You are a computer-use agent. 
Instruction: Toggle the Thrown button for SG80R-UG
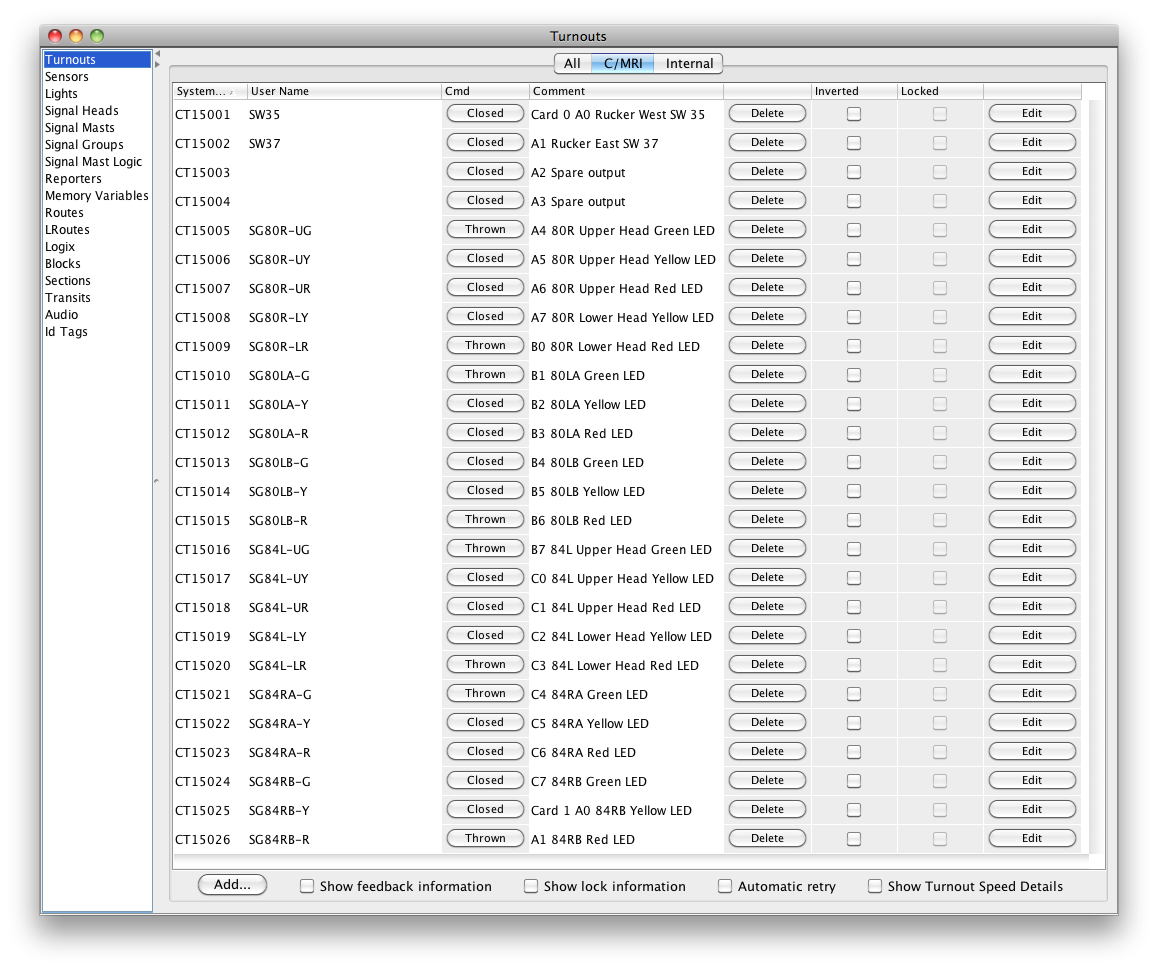(x=485, y=230)
